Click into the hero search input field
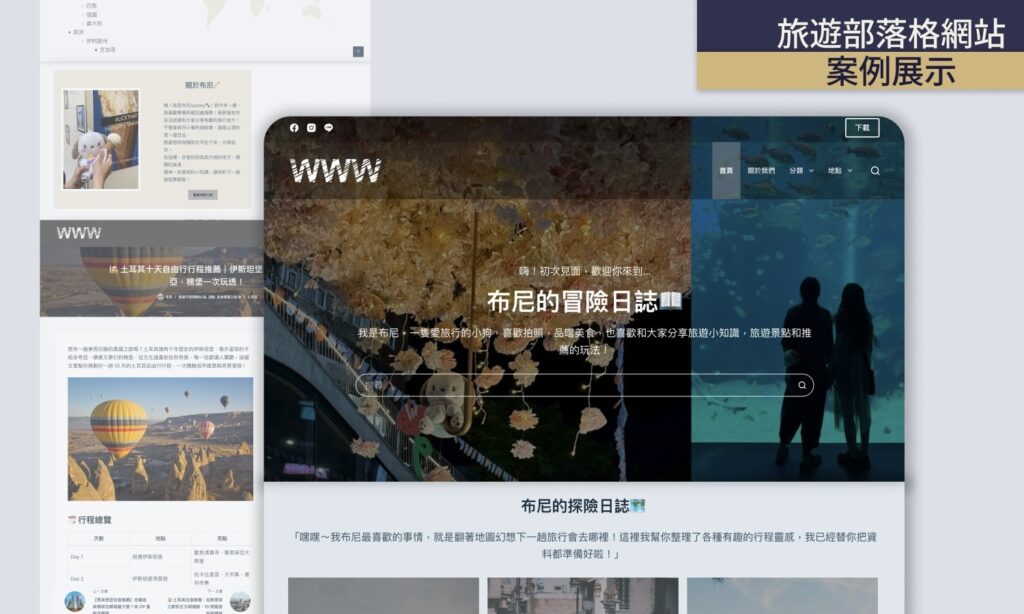Viewport: 1024px width, 614px height. point(570,385)
